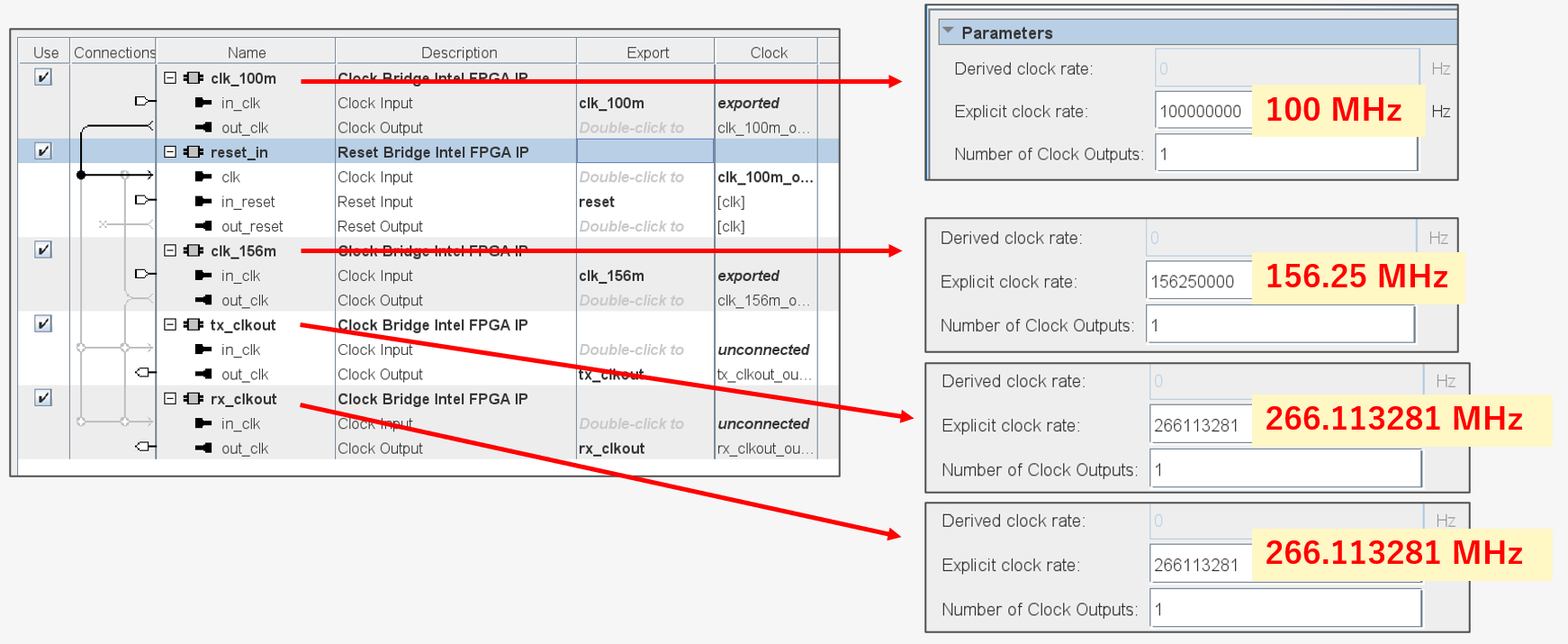The height and width of the screenshot is (644, 1568).
Task: Click the Export column header
Action: coord(647,52)
